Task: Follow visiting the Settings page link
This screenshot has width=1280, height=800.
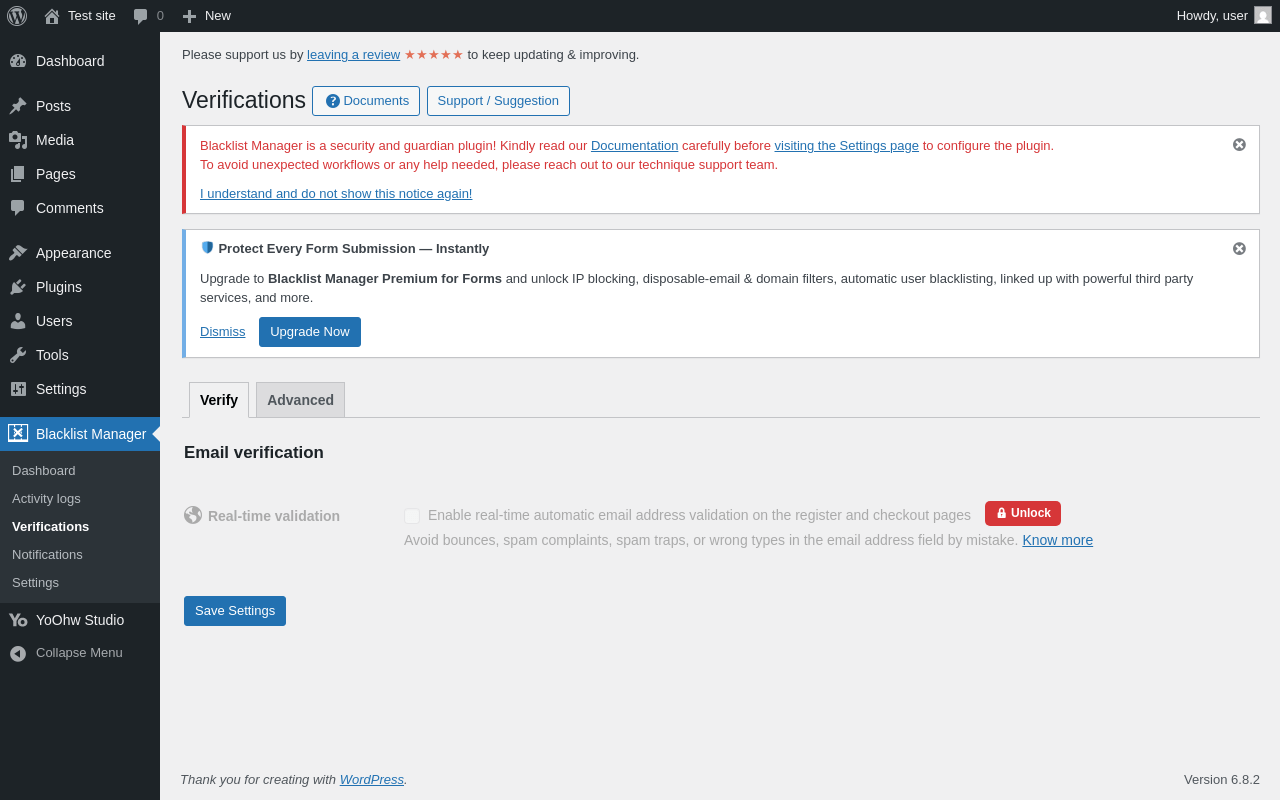Action: point(846,146)
